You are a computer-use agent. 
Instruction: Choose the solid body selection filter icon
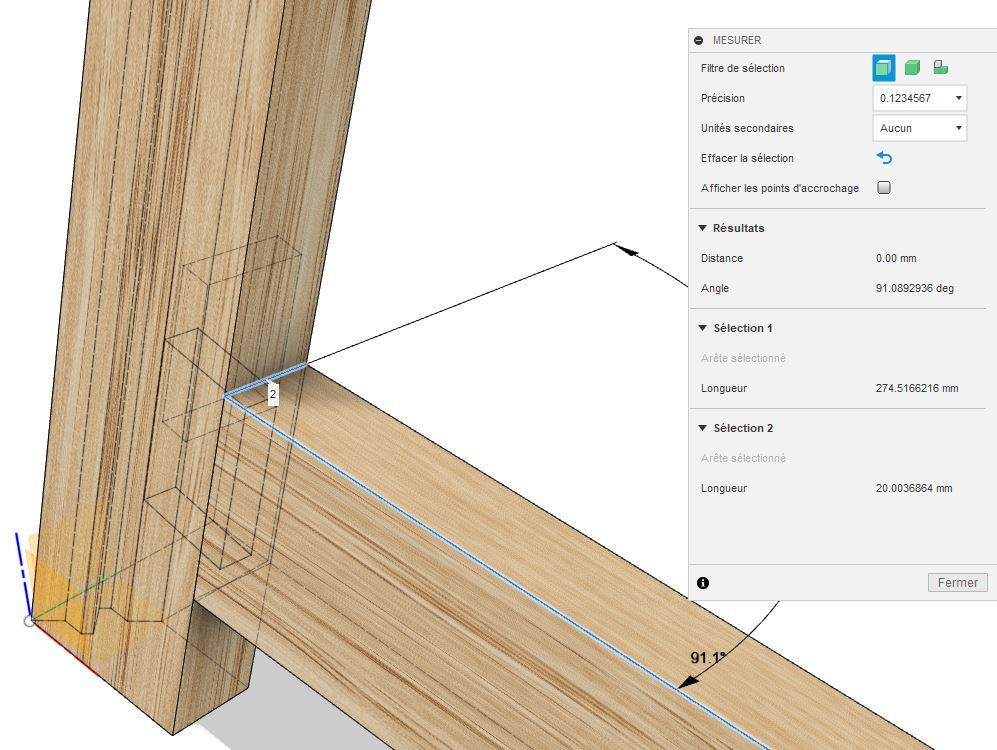click(x=912, y=68)
